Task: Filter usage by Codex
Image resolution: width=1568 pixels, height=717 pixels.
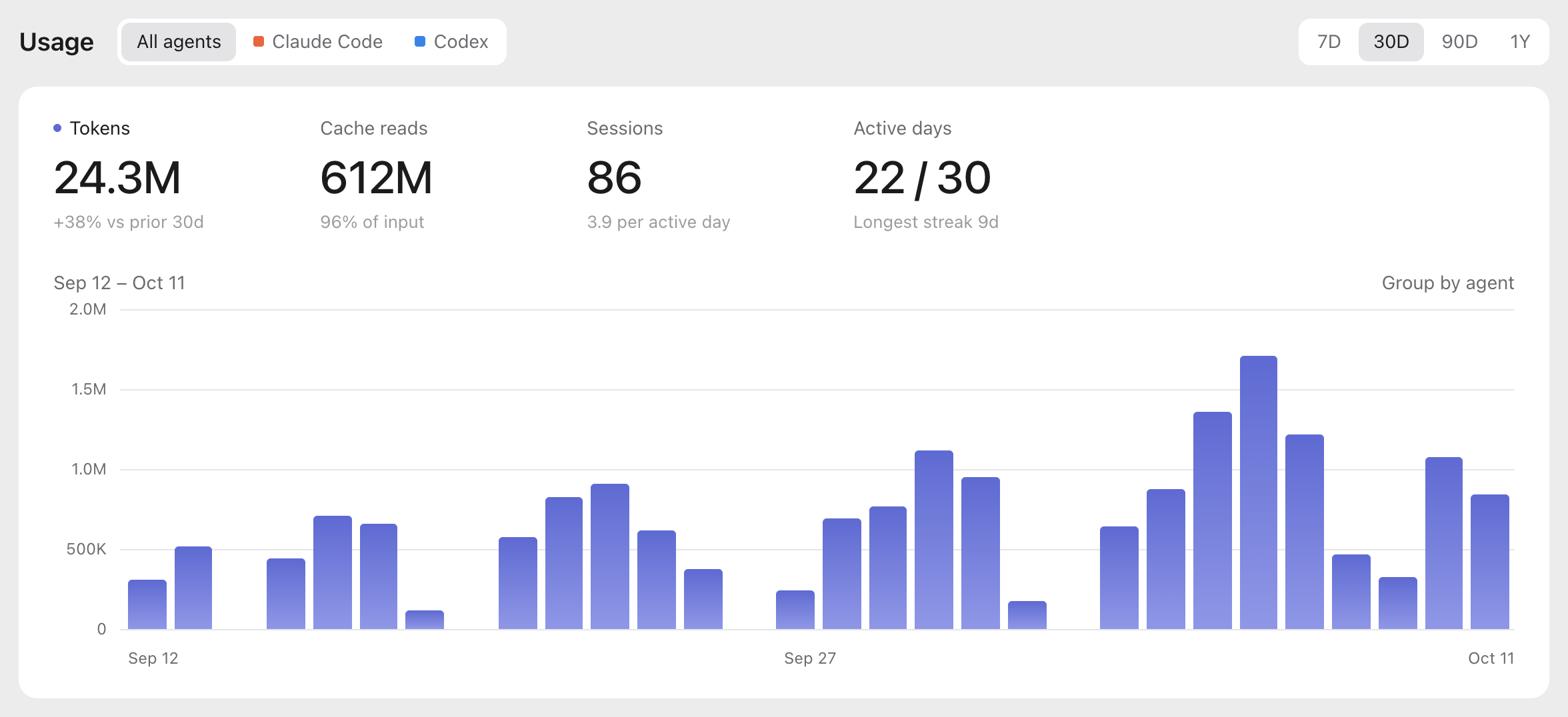Action: (451, 42)
